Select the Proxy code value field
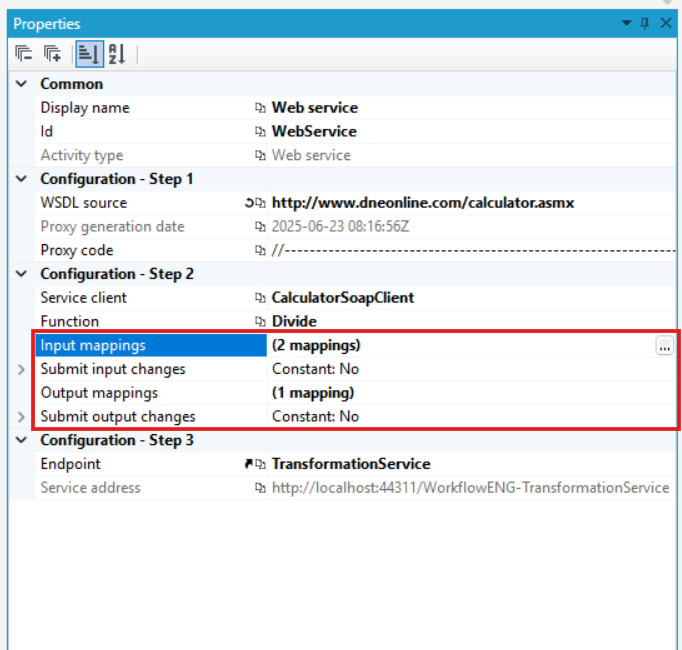Image resolution: width=682 pixels, height=650 pixels. 471,250
